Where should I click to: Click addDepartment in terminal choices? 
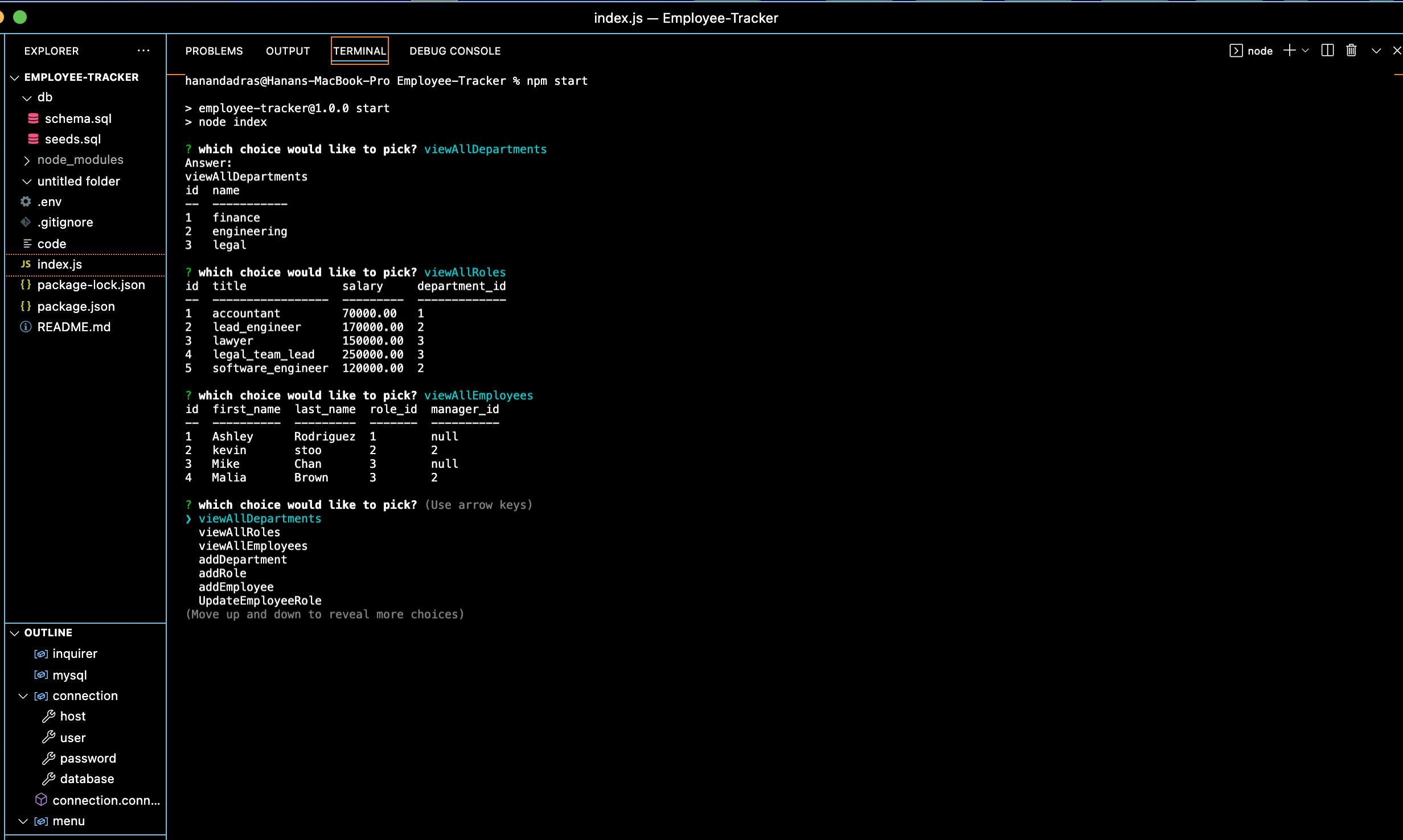[x=243, y=559]
